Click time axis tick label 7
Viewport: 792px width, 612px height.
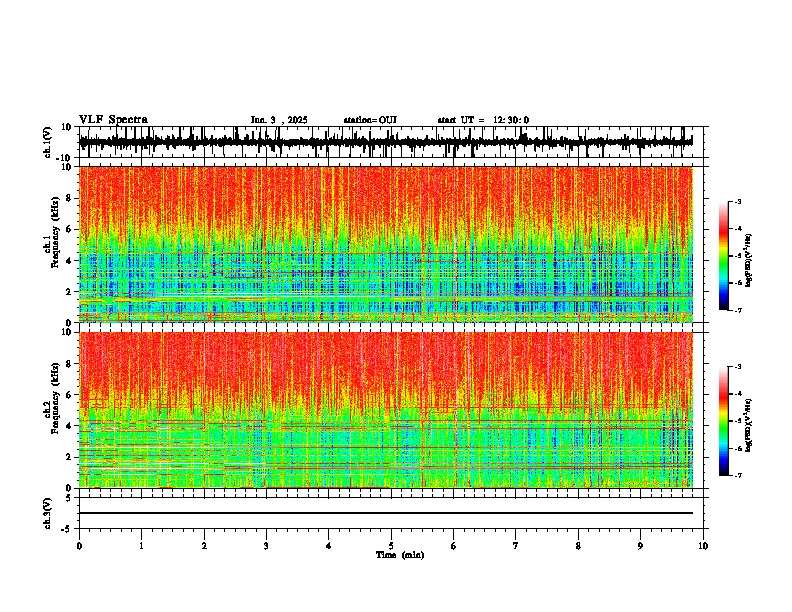coord(516,546)
